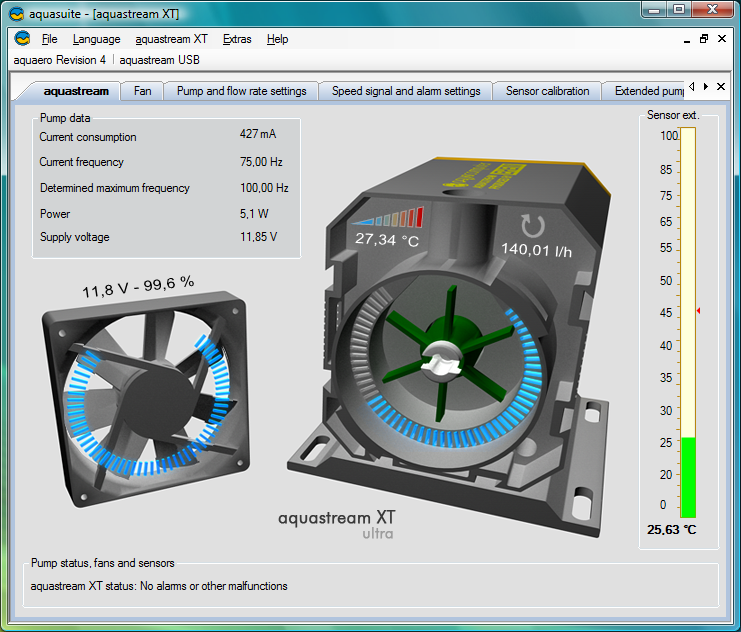Click the aquasuite title bar application icon

(17, 14)
